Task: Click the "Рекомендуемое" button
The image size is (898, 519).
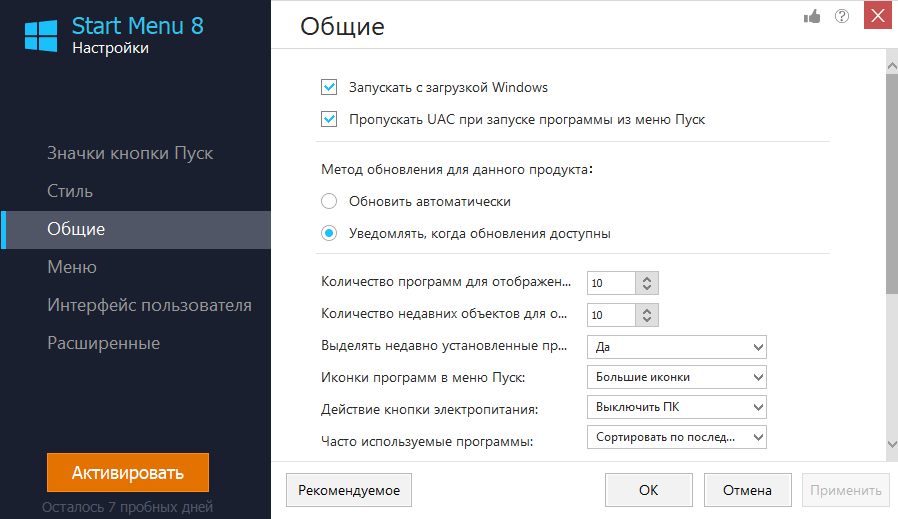Action: click(349, 490)
